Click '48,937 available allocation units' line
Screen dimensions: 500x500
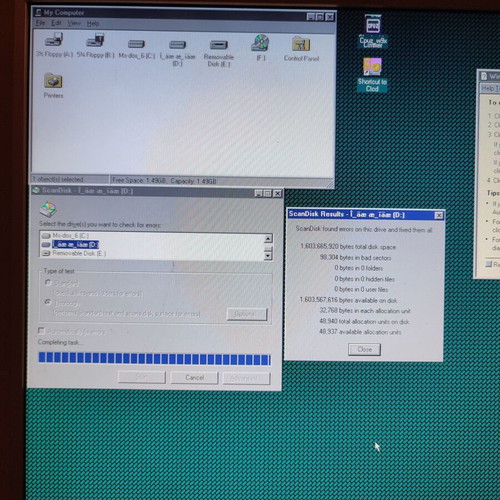point(360,332)
